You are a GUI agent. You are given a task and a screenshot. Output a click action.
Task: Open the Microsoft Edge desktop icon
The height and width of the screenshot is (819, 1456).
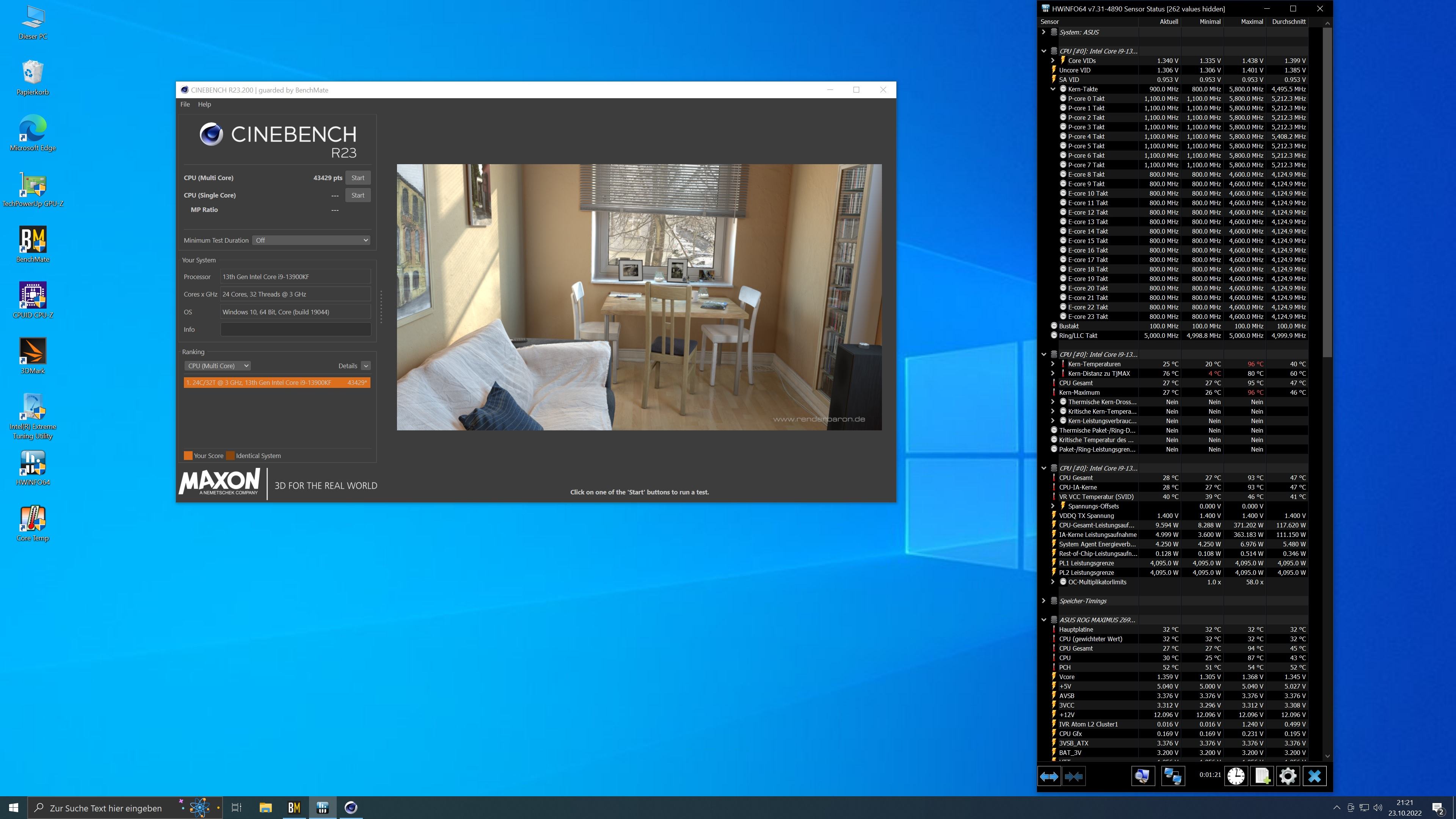[33, 133]
